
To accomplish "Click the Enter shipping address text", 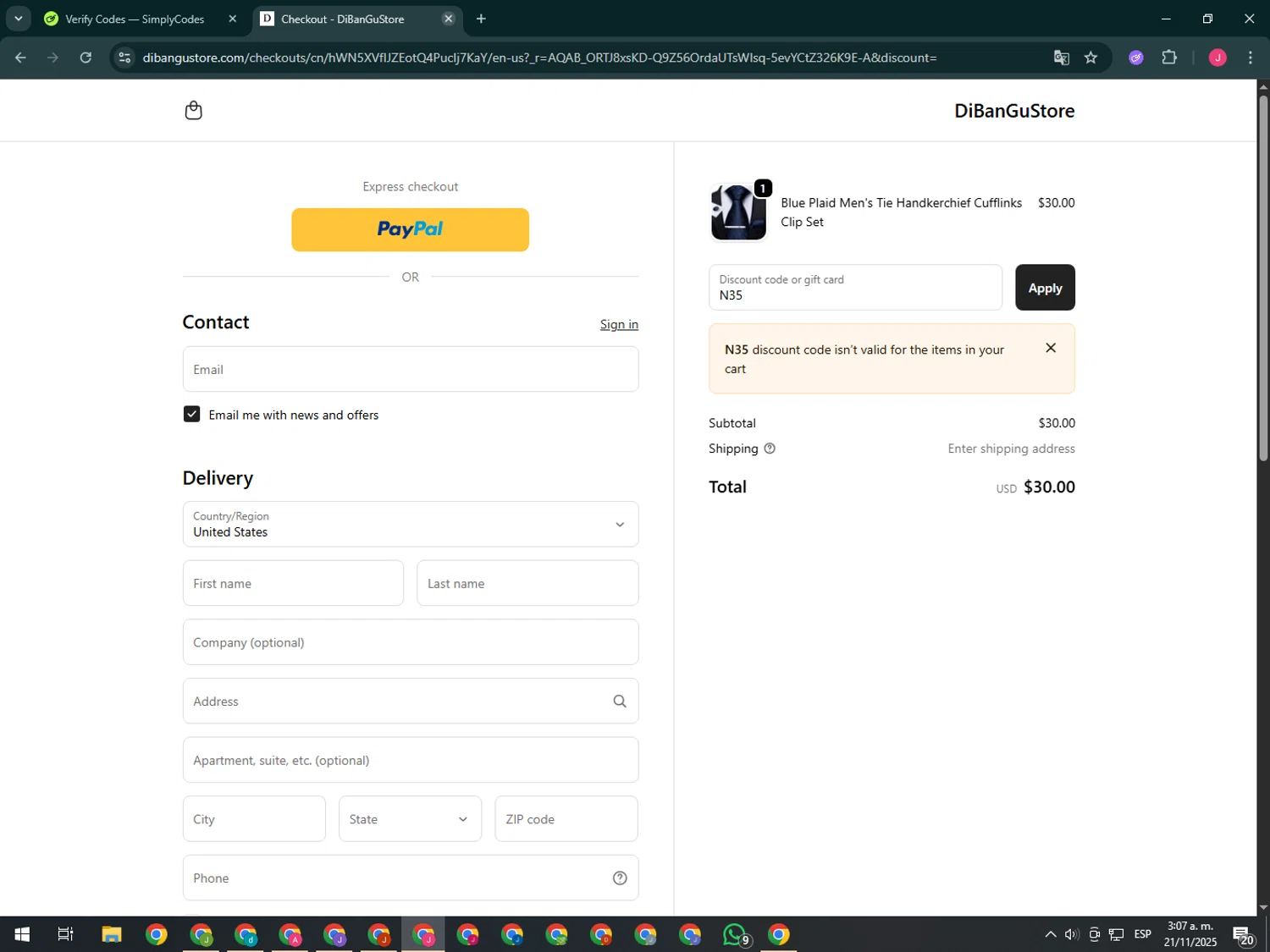I will 1011,448.
